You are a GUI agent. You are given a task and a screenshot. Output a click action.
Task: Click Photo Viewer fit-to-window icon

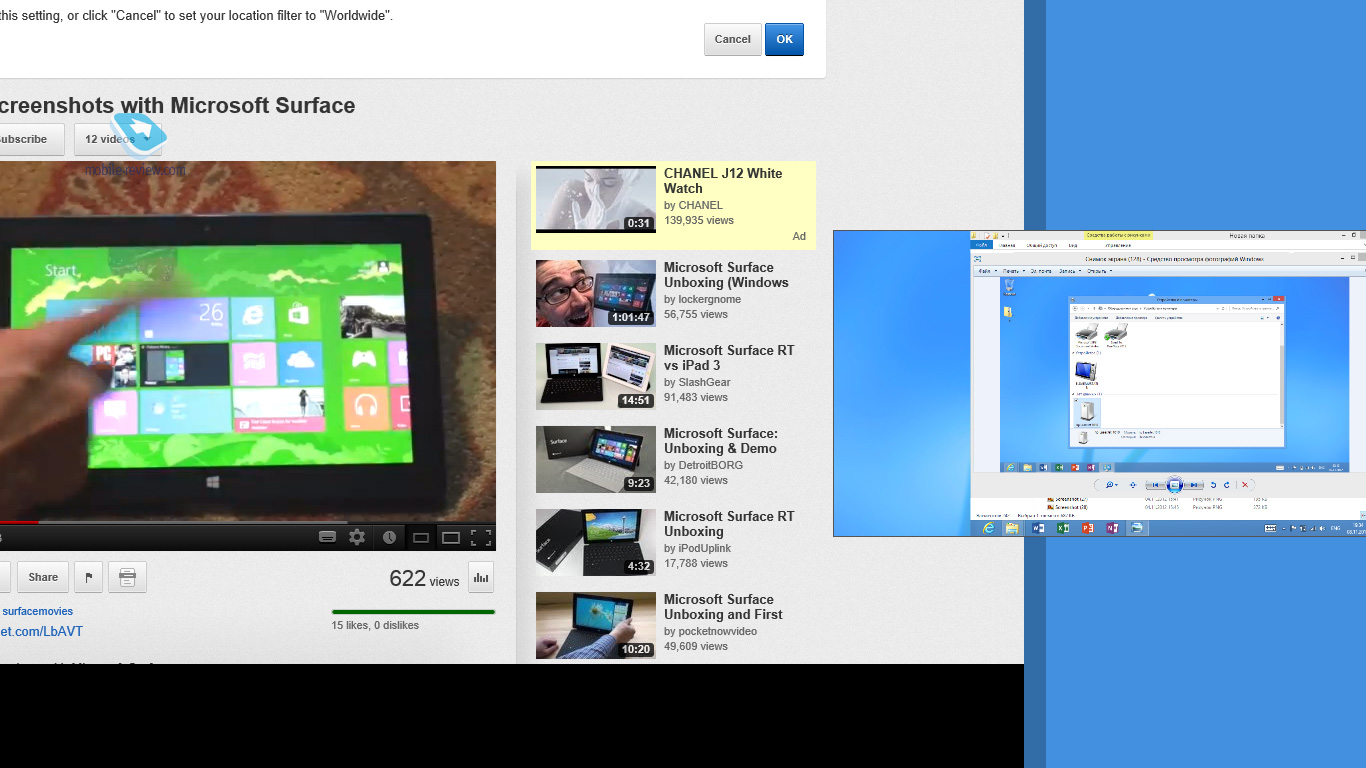point(1133,485)
